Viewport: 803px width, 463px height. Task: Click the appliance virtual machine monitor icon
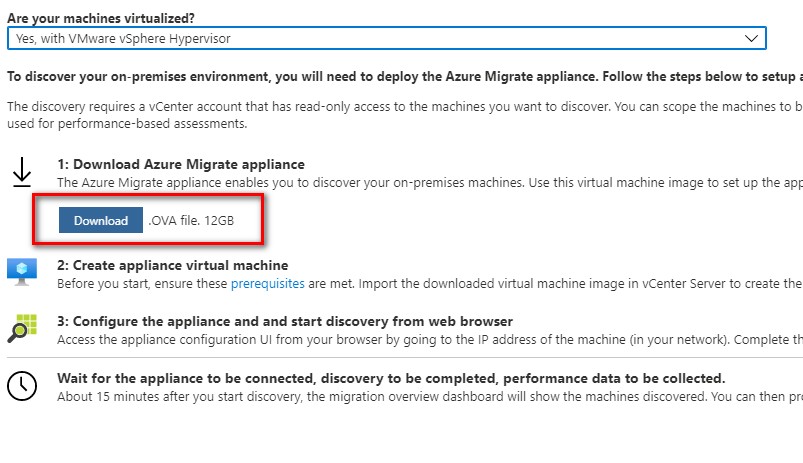pos(22,272)
